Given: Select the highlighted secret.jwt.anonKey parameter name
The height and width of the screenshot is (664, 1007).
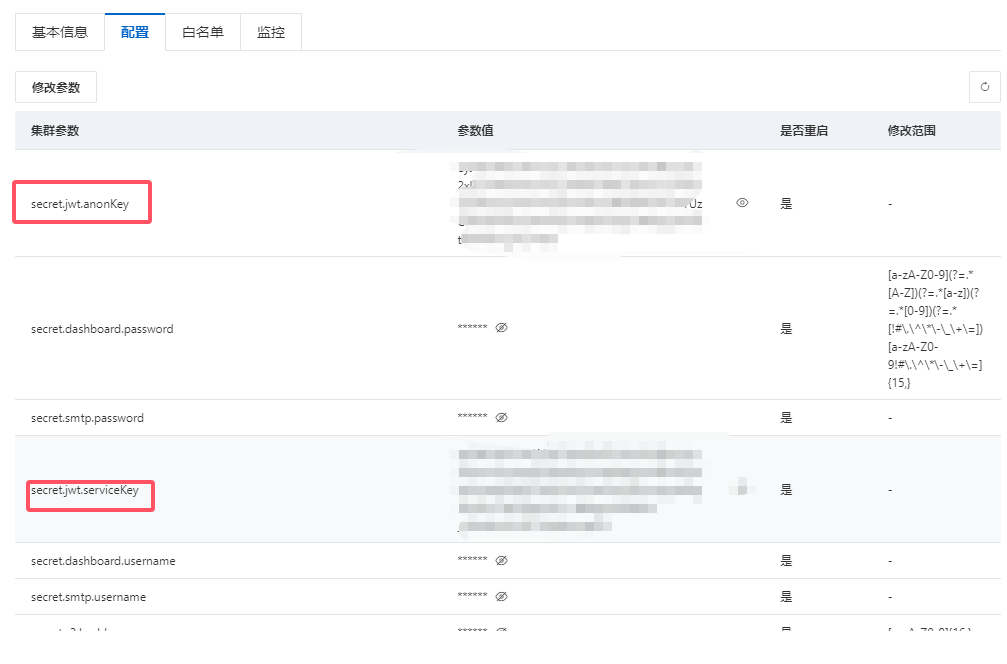Looking at the screenshot, I should (x=80, y=201).
